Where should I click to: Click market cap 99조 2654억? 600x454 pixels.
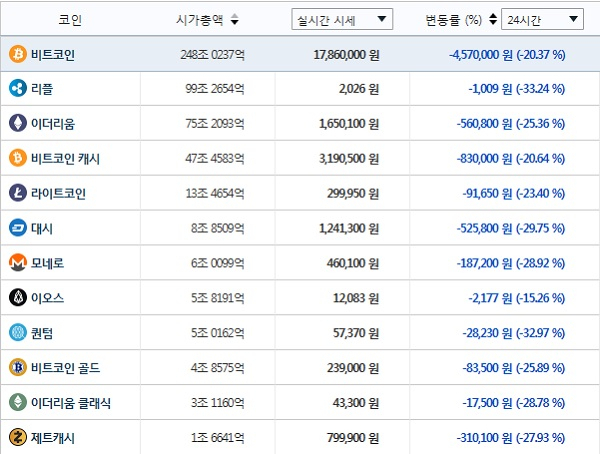coord(215,89)
